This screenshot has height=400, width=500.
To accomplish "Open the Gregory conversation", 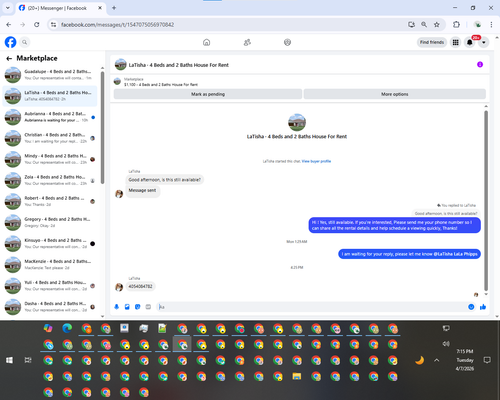I will 50,222.
